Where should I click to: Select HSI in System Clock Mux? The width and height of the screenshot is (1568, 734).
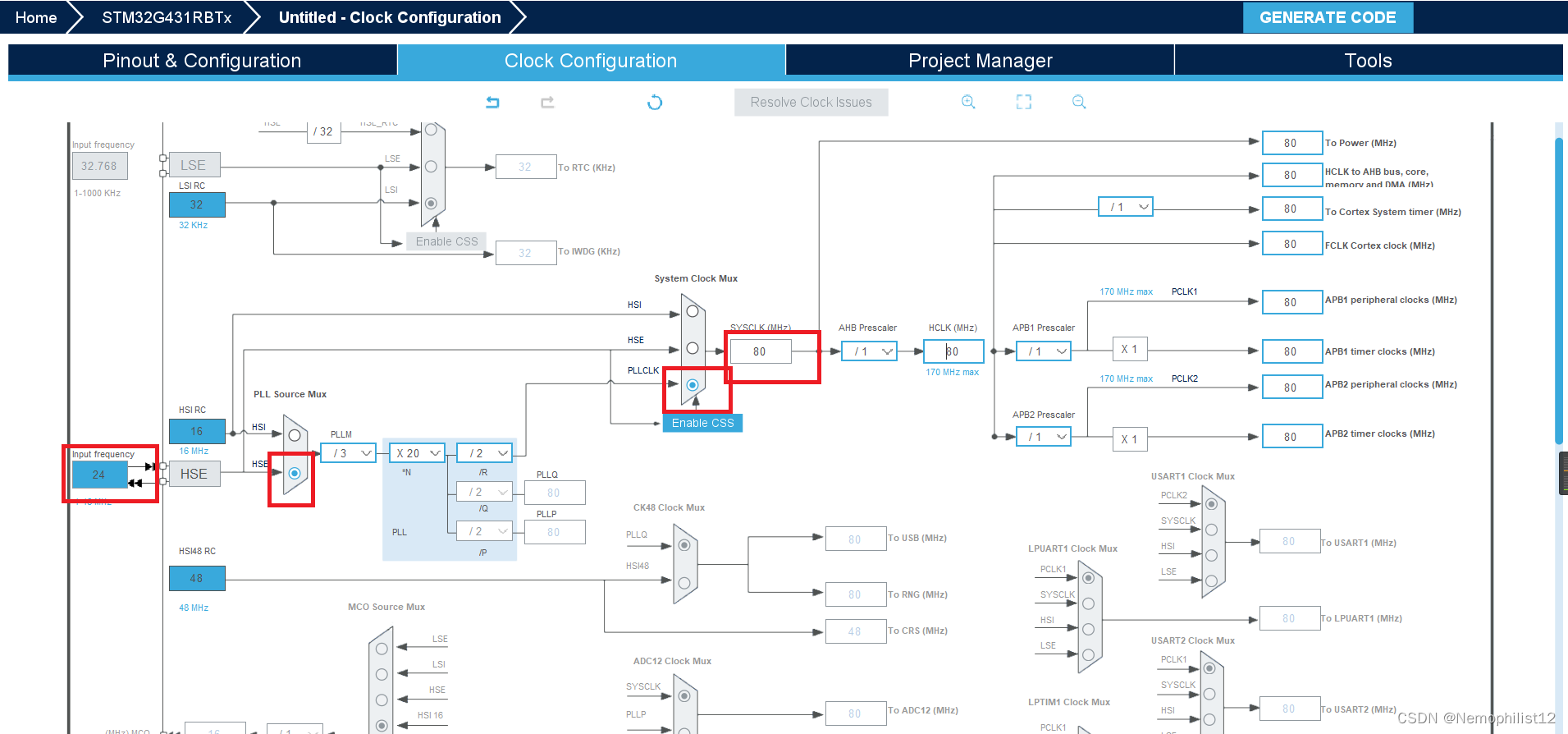(693, 311)
